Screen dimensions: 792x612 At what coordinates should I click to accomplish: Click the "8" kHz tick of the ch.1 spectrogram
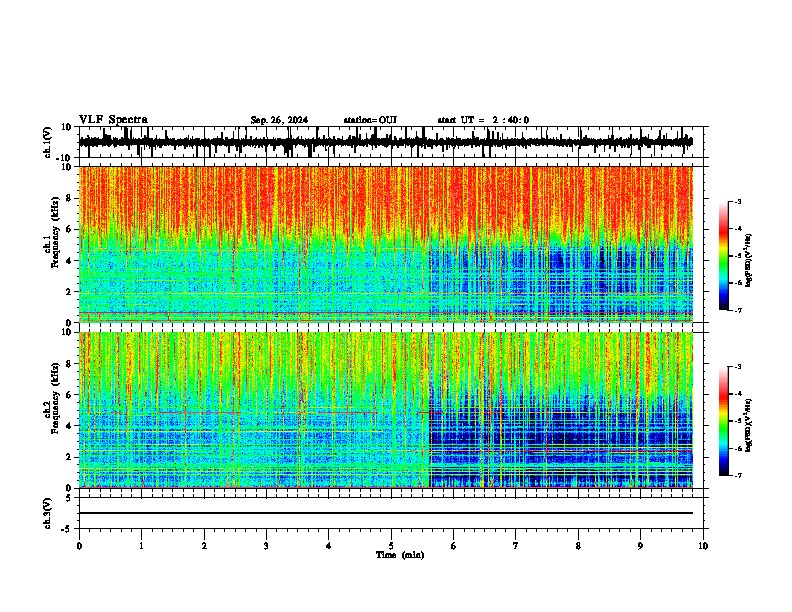[x=69, y=198]
